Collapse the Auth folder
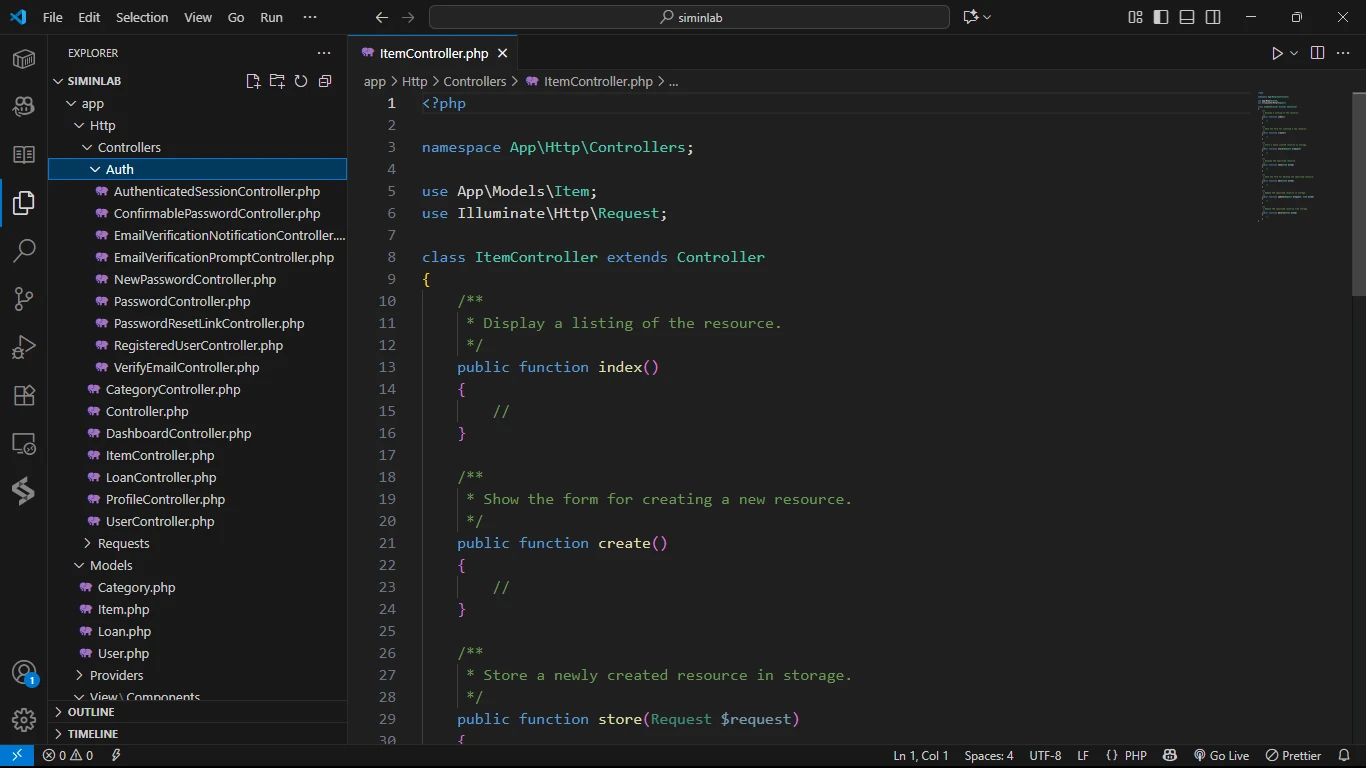Screen dimensions: 1366x768 (x=119, y=169)
